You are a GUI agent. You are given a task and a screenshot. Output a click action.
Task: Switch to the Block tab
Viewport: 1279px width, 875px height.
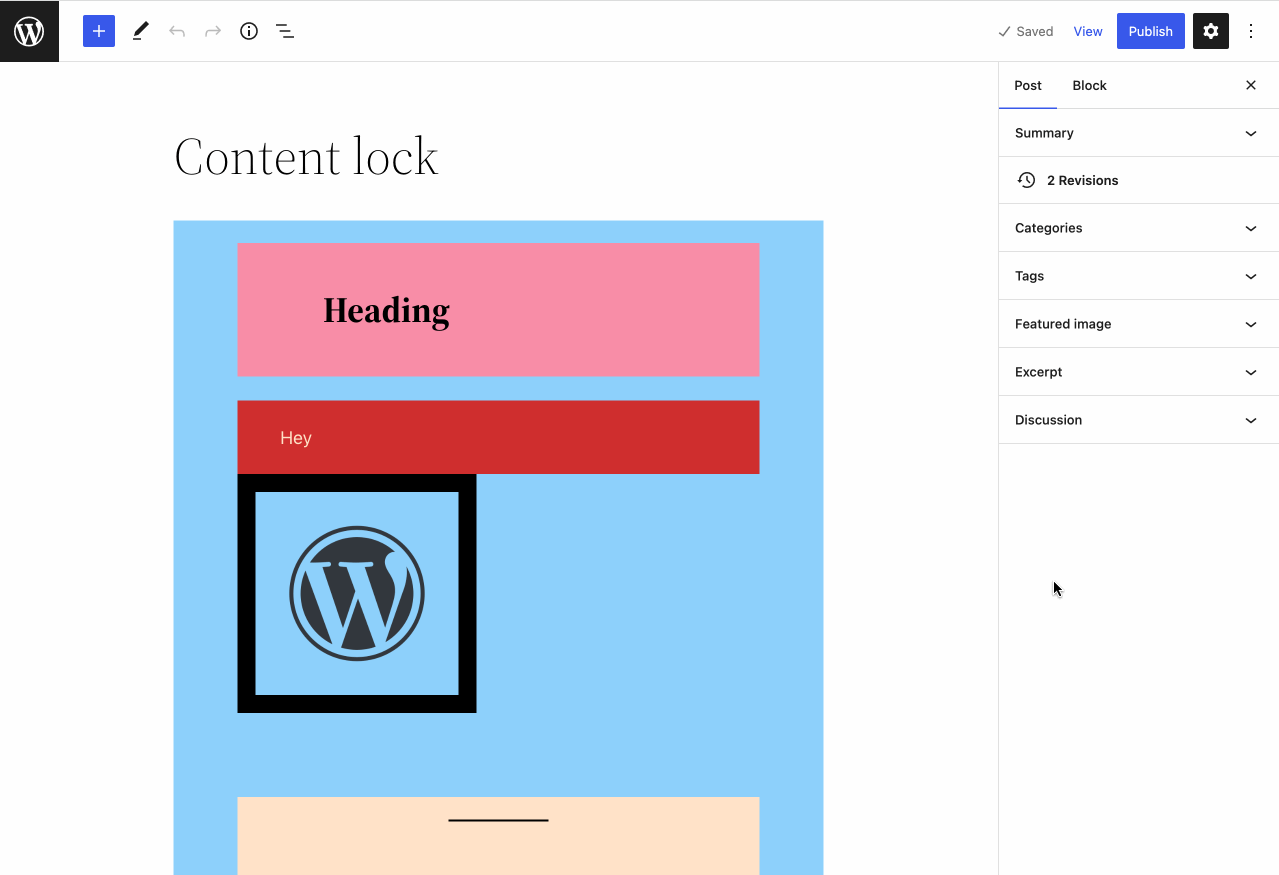[1090, 85]
